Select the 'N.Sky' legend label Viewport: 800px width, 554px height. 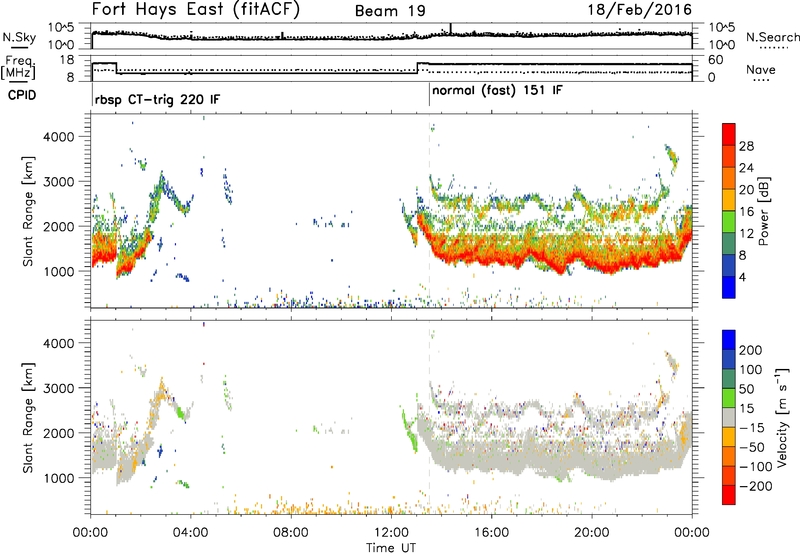coord(19,37)
